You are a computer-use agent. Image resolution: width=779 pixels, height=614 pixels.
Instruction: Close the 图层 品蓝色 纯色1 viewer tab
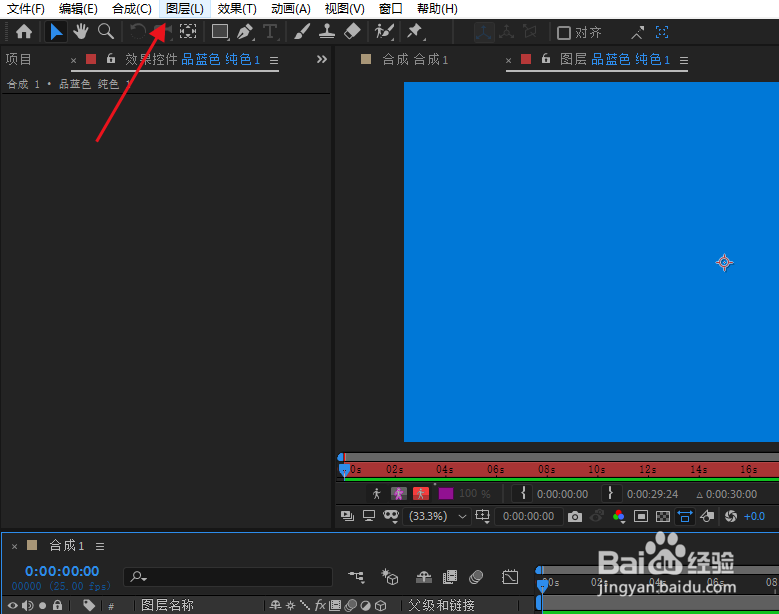(508, 61)
